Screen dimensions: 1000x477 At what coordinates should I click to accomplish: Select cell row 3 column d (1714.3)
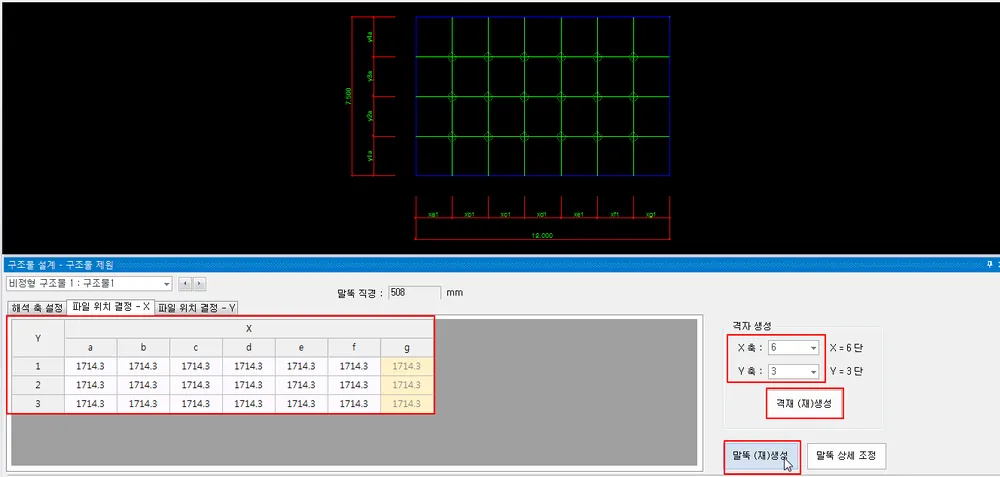249,404
